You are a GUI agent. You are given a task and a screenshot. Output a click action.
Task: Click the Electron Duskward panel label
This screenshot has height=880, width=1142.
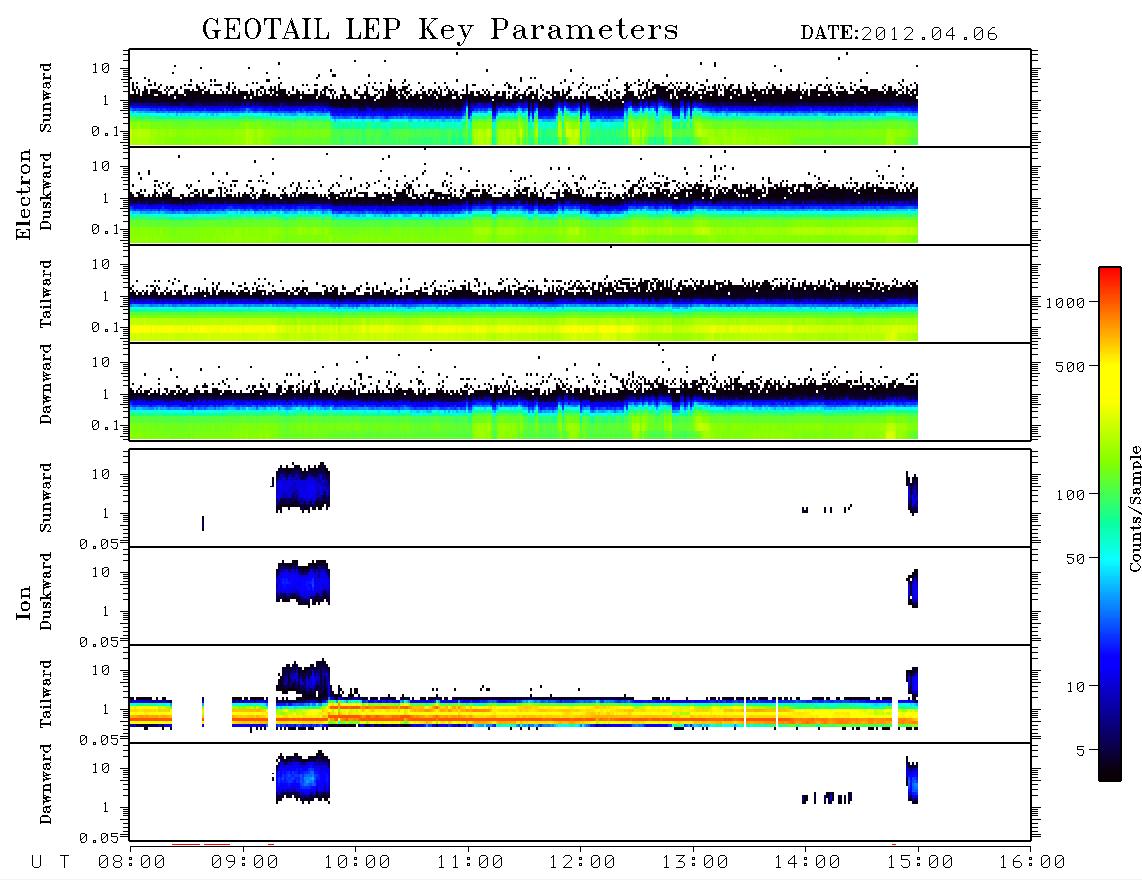click(46, 191)
